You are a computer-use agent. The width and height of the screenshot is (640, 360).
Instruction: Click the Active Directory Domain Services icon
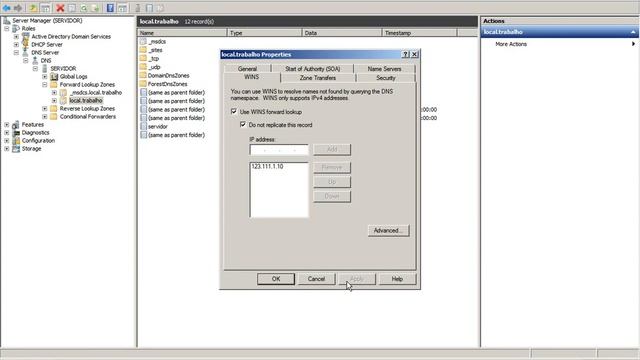(26, 36)
